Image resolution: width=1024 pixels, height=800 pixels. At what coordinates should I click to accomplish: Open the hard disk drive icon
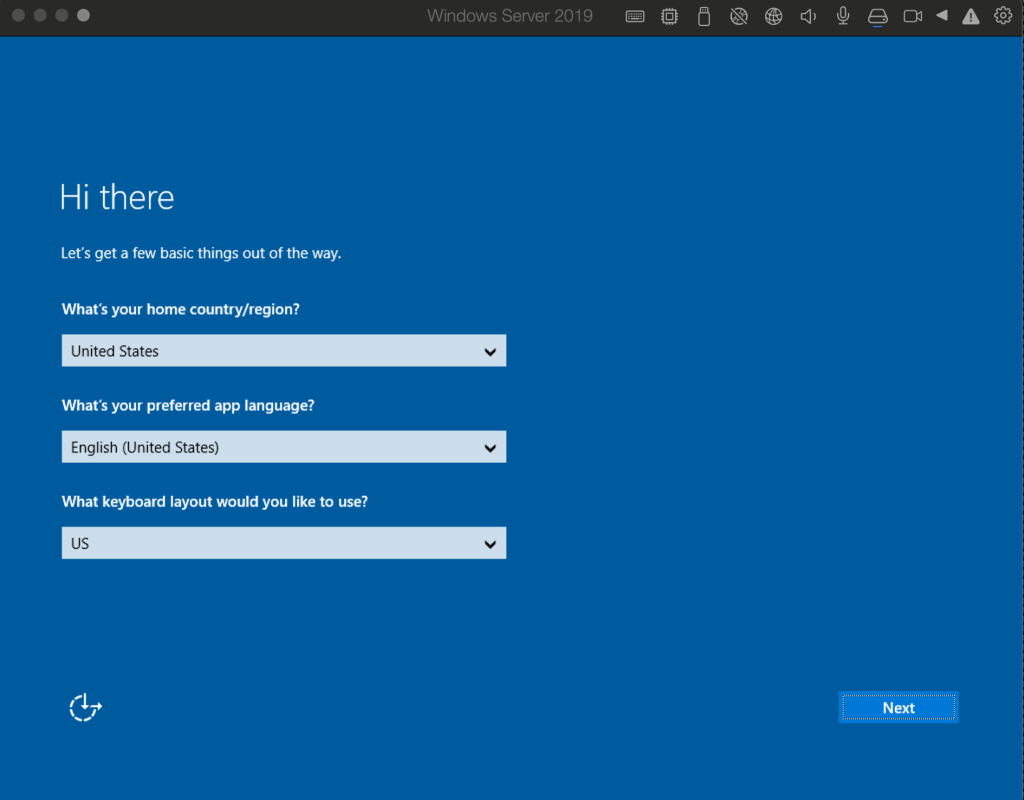click(878, 17)
